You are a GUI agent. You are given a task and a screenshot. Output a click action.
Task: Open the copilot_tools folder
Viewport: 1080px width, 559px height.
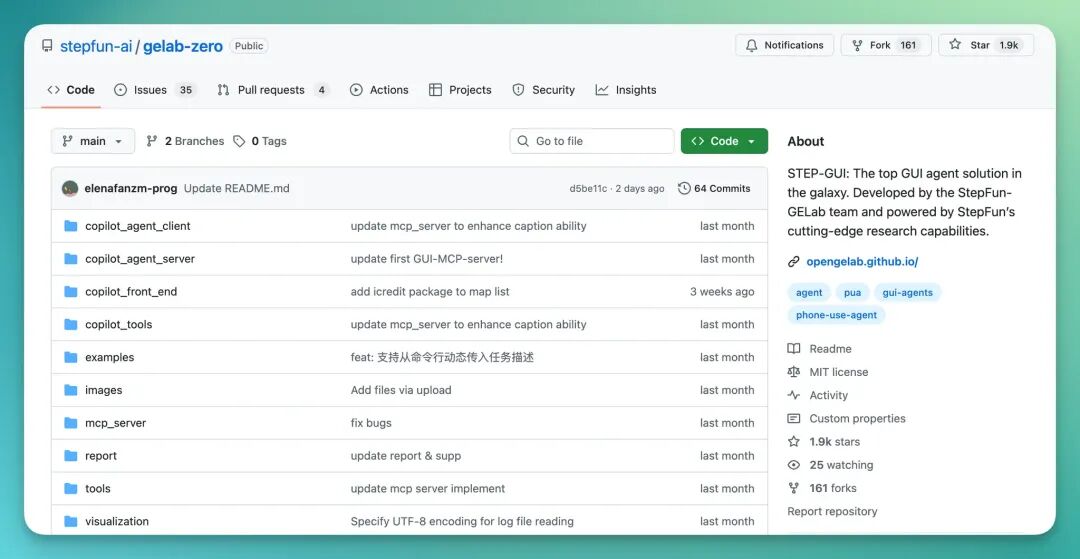pos(118,324)
